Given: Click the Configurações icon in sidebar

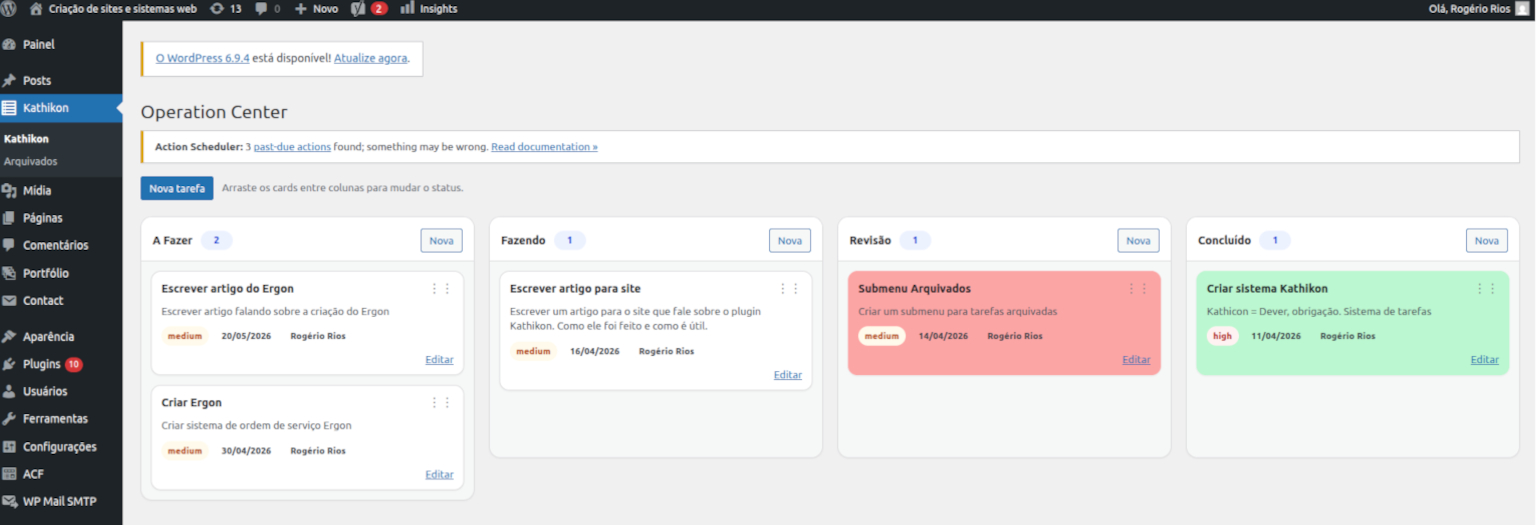Looking at the screenshot, I should (x=9, y=447).
